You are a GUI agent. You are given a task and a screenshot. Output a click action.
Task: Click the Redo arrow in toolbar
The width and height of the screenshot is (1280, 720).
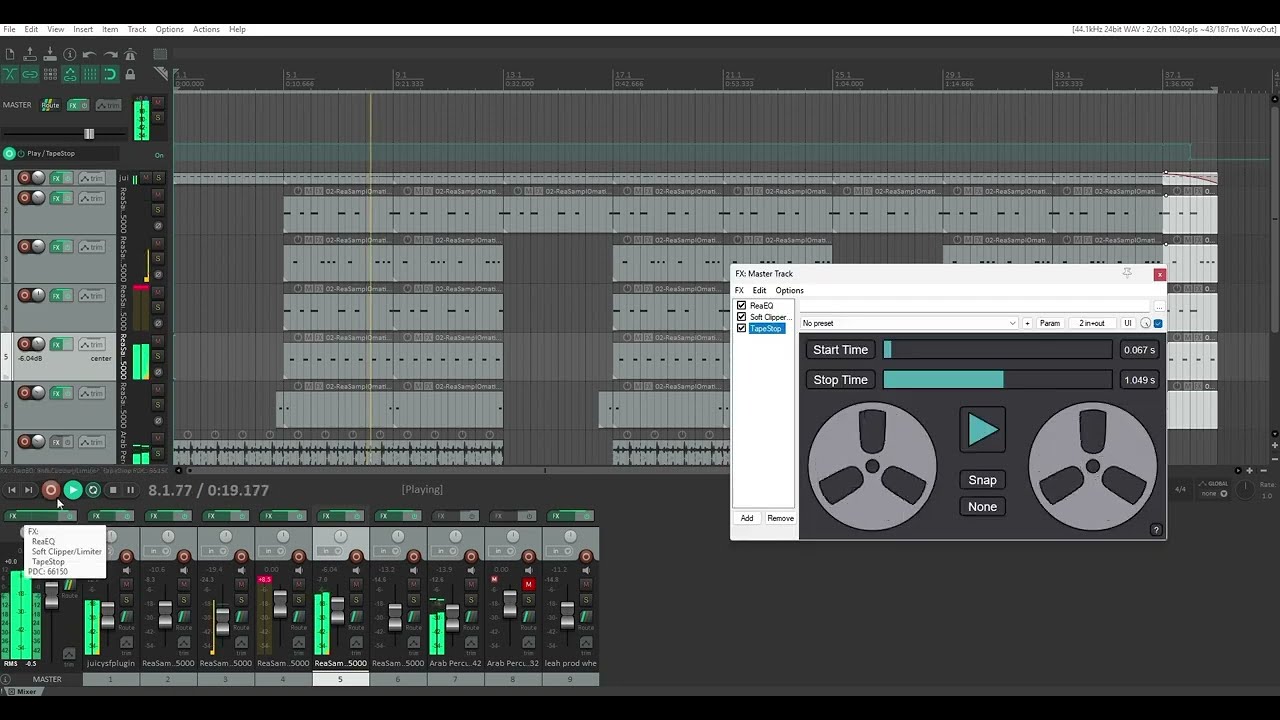coord(109,54)
